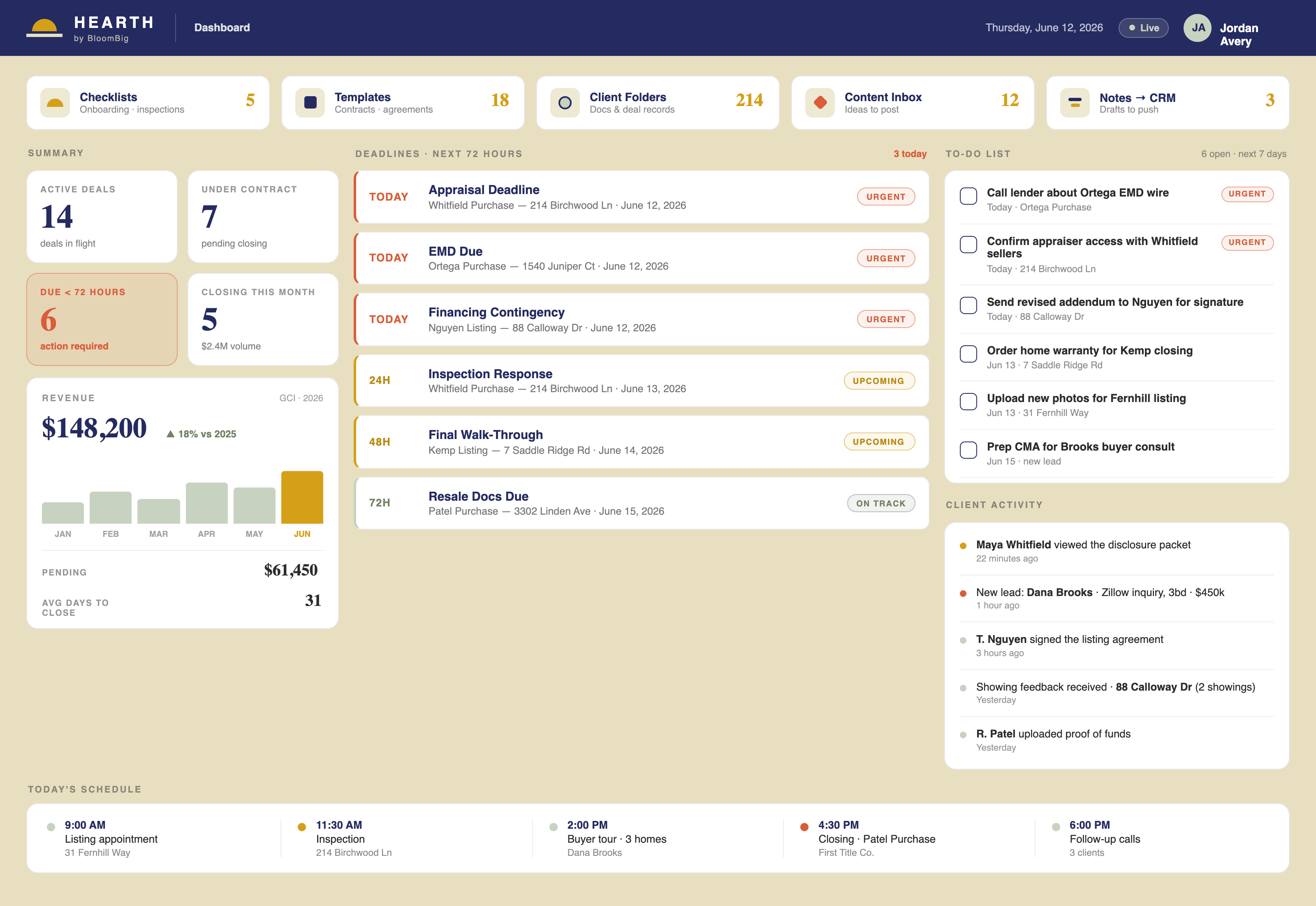Click the JA user avatar
The height and width of the screenshot is (906, 1316).
coord(1198,28)
